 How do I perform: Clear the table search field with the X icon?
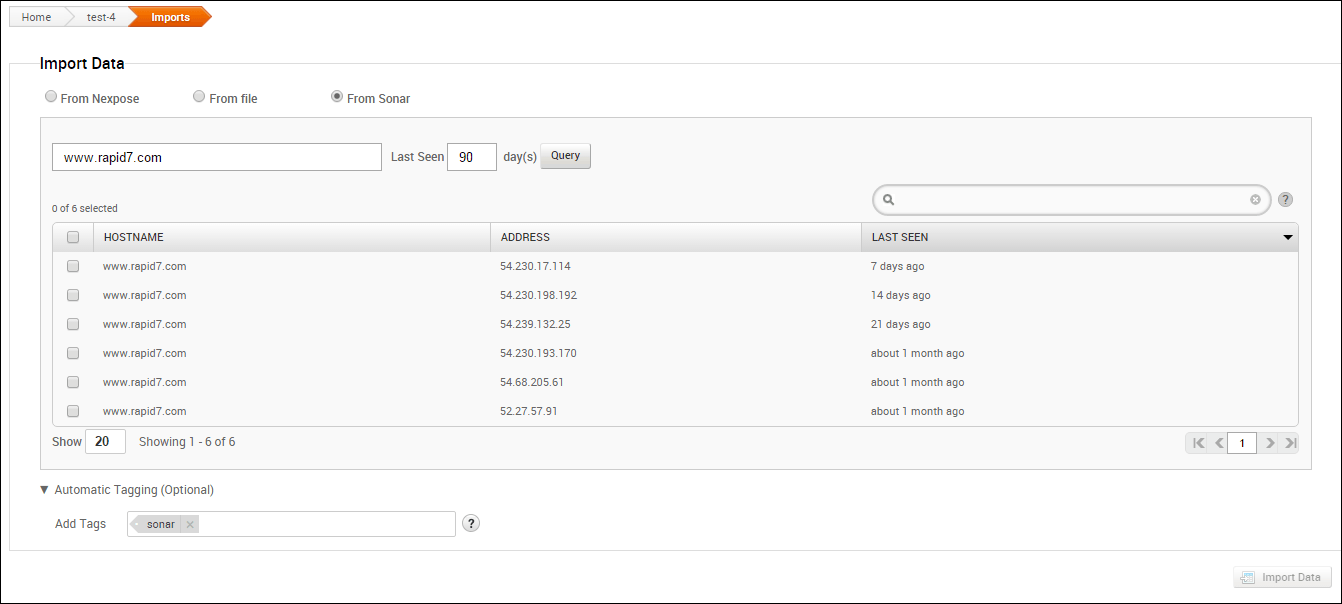1255,200
